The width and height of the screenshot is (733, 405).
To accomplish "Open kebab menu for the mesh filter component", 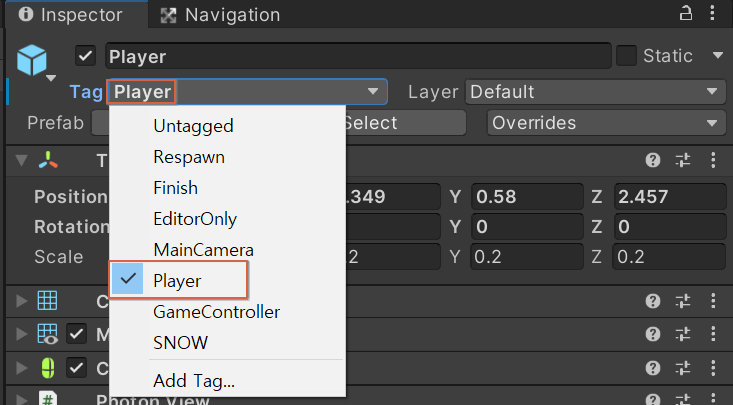I will click(713, 301).
